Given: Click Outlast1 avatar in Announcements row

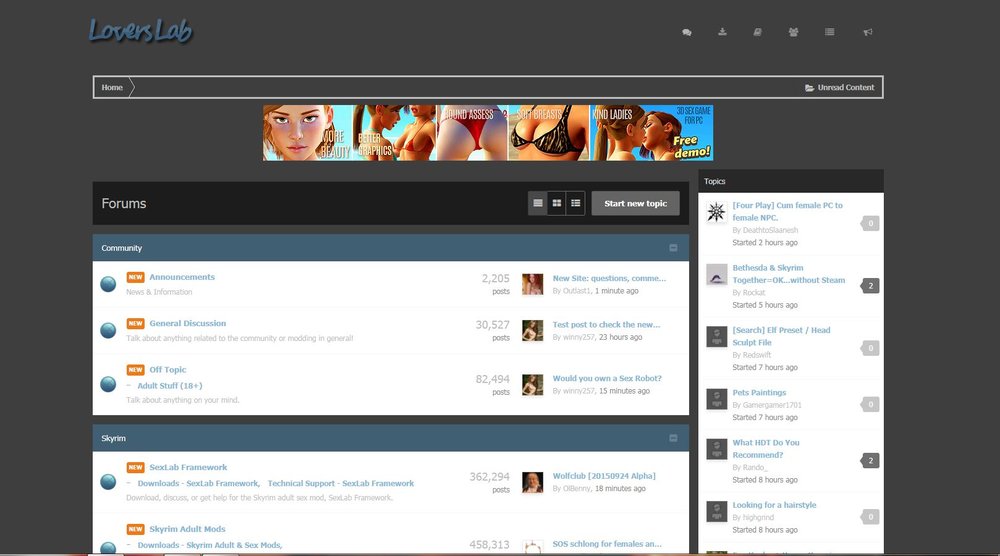Looking at the screenshot, I should pos(533,284).
